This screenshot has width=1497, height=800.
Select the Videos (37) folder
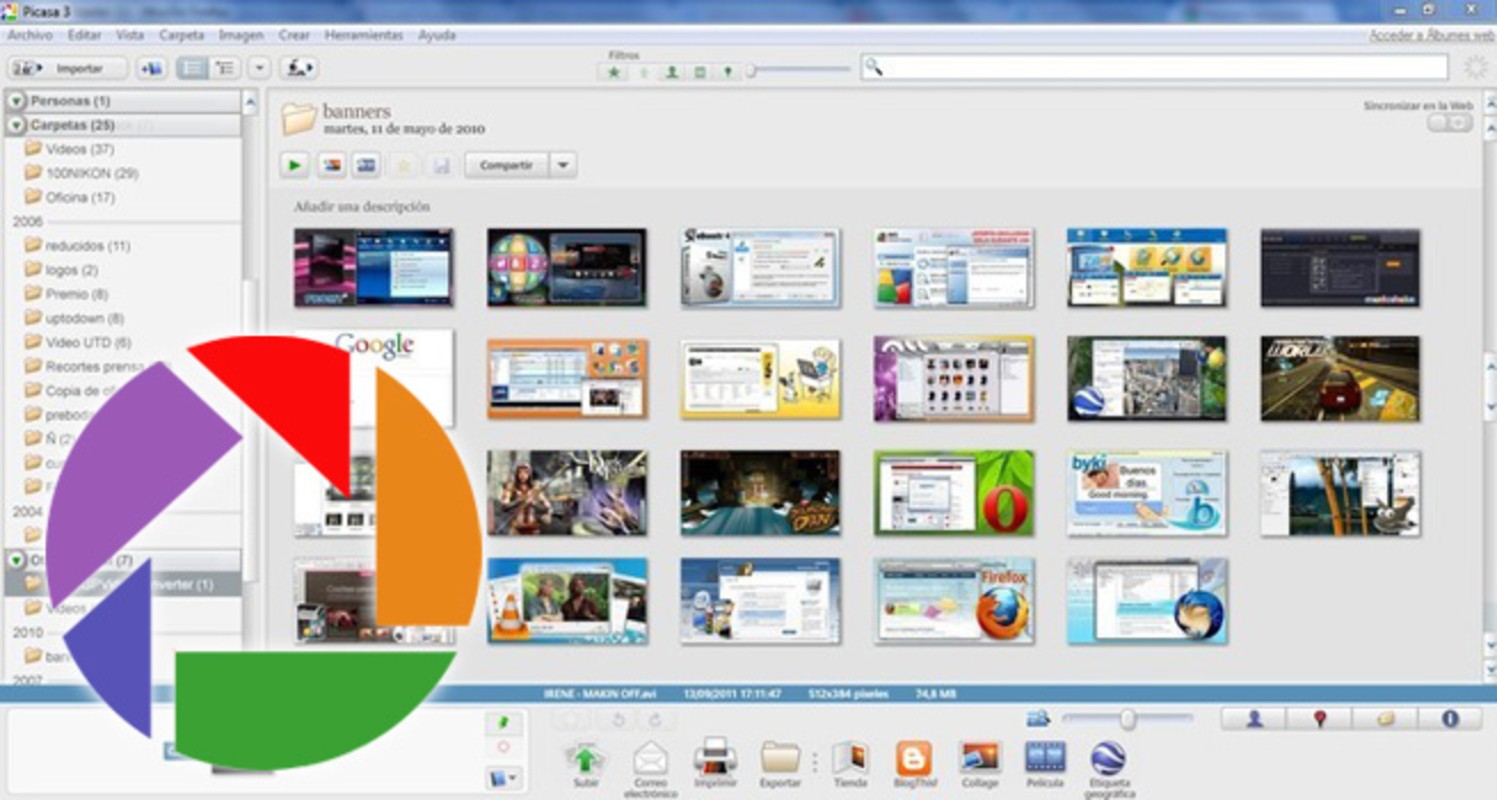[80, 149]
